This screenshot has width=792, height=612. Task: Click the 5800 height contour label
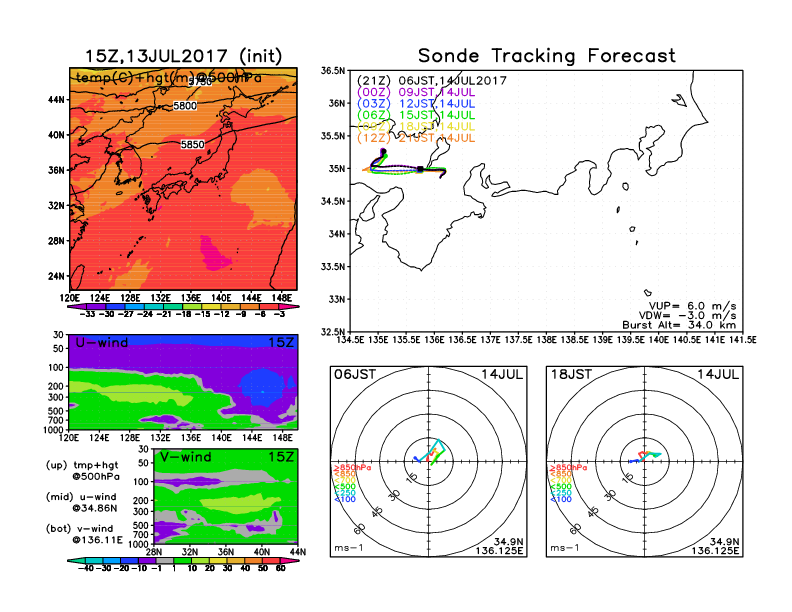(185, 105)
